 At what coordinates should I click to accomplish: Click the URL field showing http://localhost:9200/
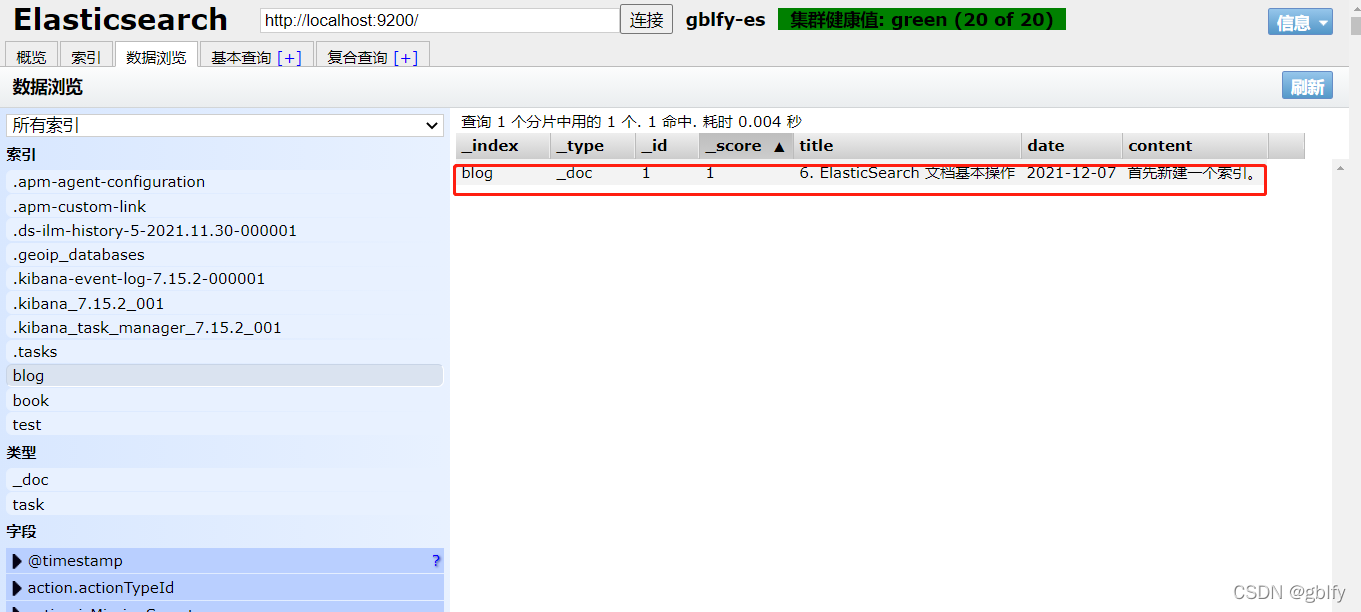coord(440,20)
